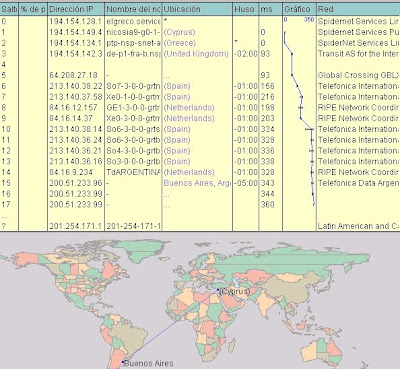
Task: Click the Telefonica Data Argentina network entry
Action: tap(358, 183)
